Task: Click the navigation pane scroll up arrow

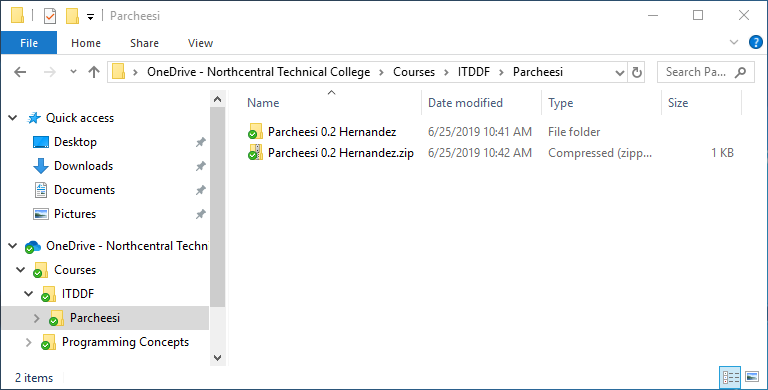Action: coord(218,99)
